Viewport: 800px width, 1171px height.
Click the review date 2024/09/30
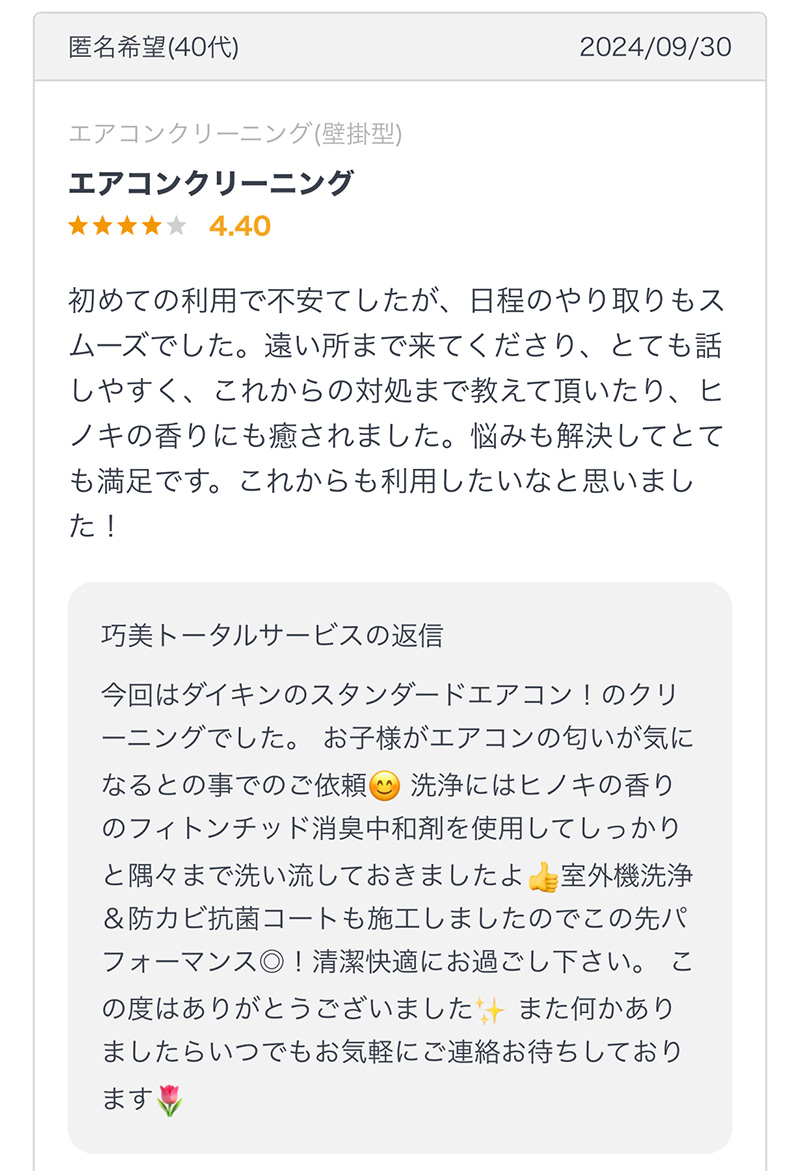point(655,47)
